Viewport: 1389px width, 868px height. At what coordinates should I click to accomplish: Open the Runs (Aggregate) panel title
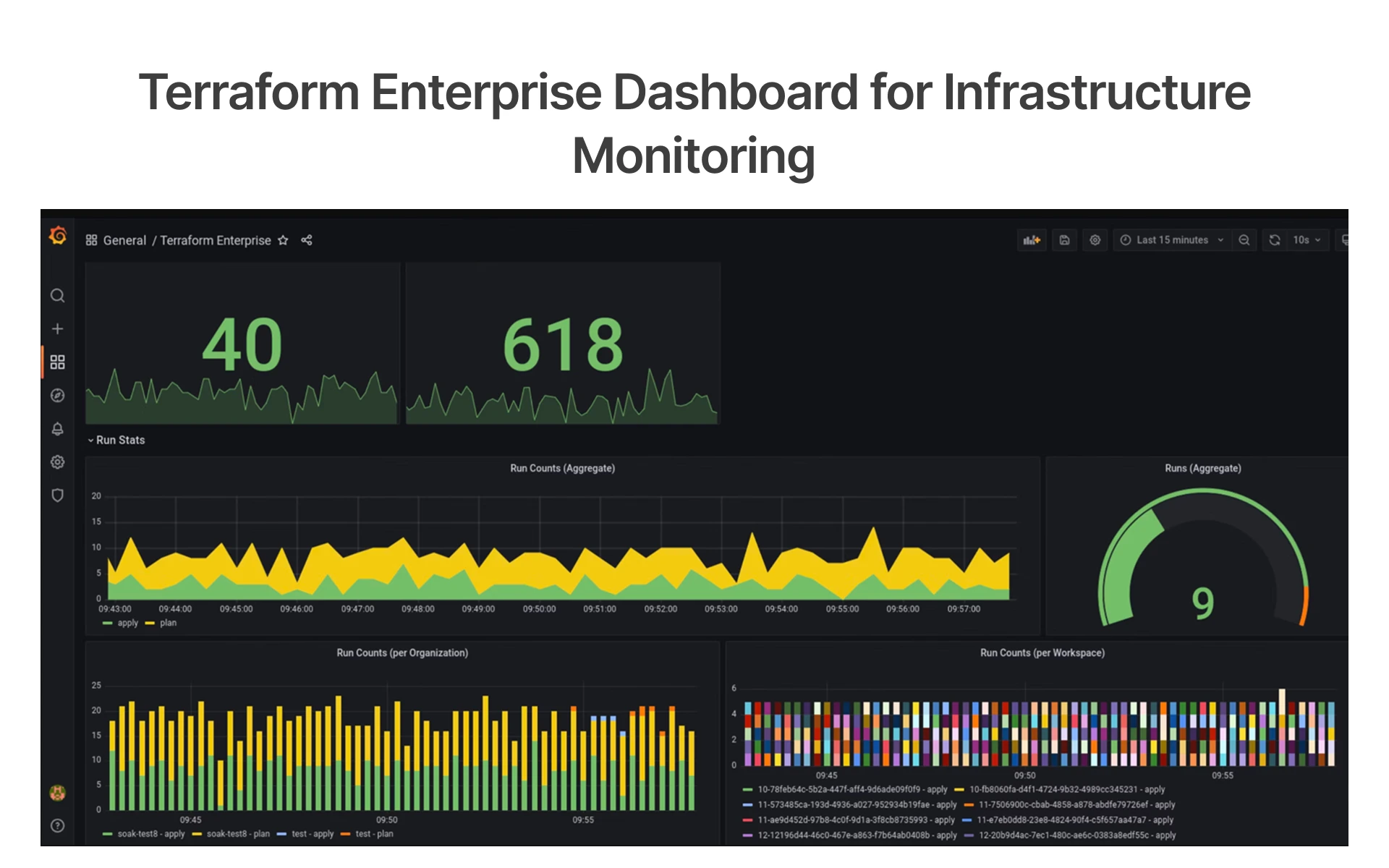pyautogui.click(x=1203, y=469)
